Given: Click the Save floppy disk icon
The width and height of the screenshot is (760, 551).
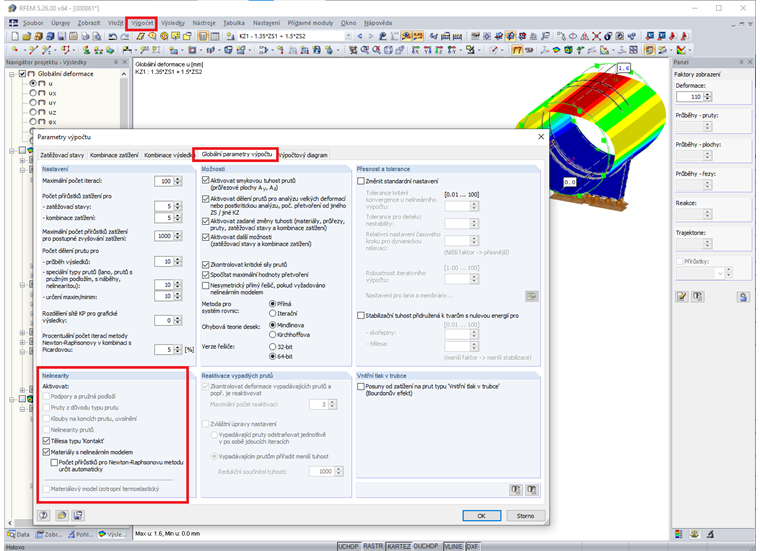Looking at the screenshot, I should (x=62, y=36).
